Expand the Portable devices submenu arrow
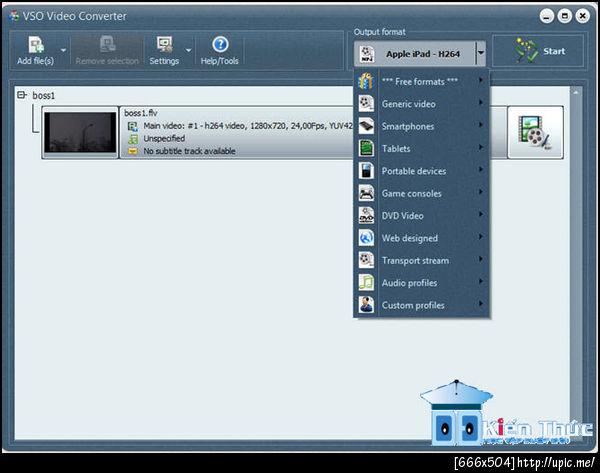This screenshot has height=473, width=600. 481,170
